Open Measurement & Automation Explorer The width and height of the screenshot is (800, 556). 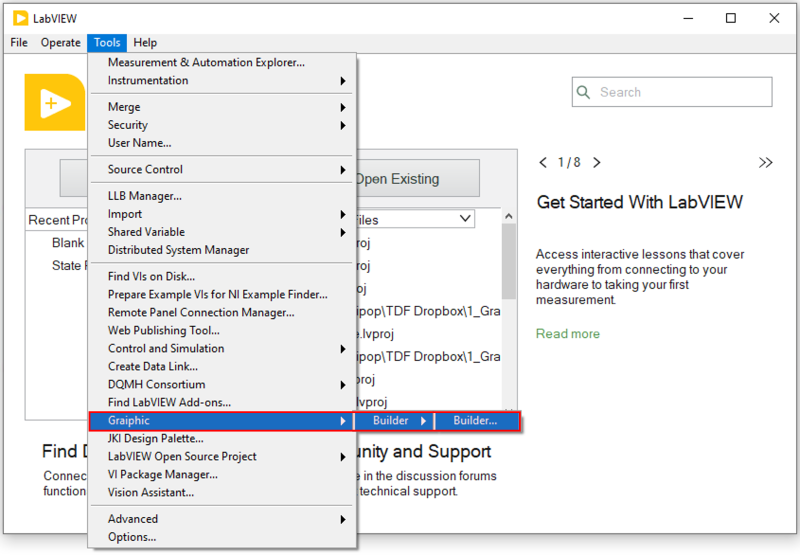(x=221, y=62)
